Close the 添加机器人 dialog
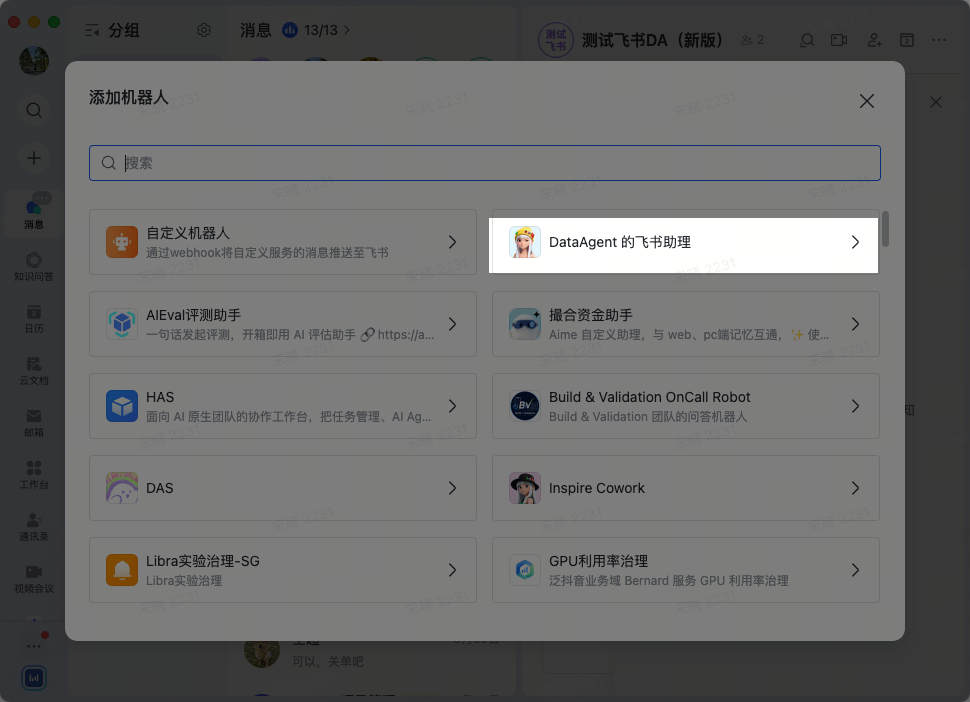970x702 pixels. tap(867, 101)
